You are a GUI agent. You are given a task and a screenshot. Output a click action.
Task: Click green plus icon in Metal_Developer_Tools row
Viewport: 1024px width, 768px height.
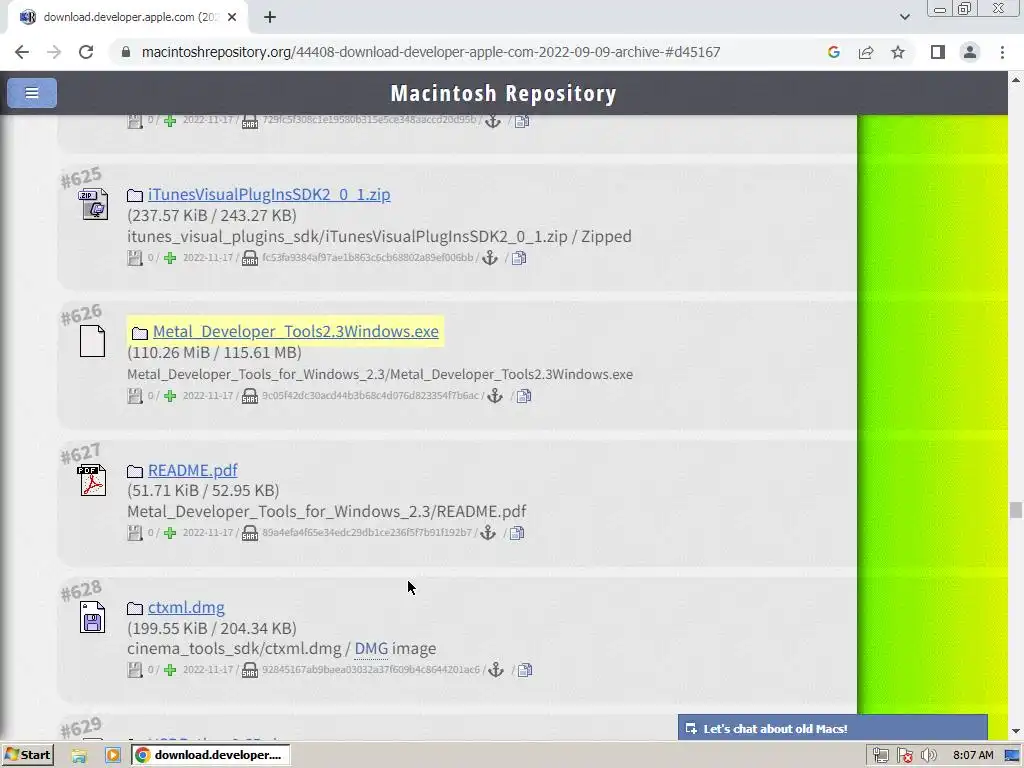coord(170,396)
